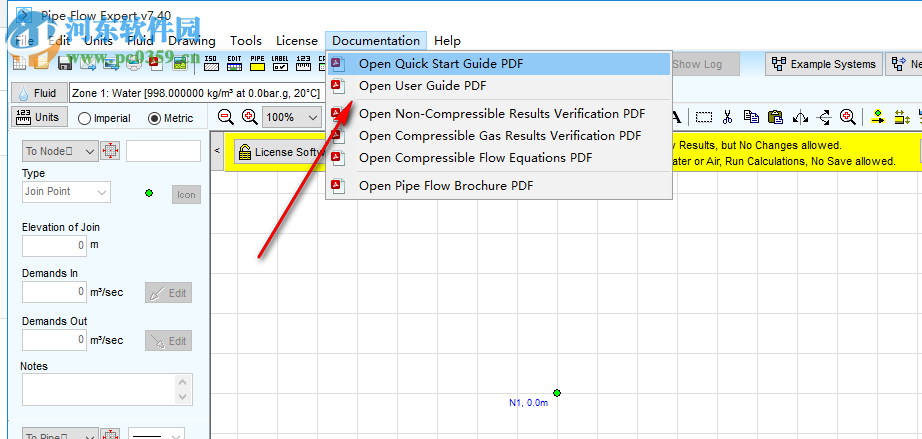Viewport: 922px width, 439px height.
Task: Click the email system envelope icon
Action: (88, 63)
